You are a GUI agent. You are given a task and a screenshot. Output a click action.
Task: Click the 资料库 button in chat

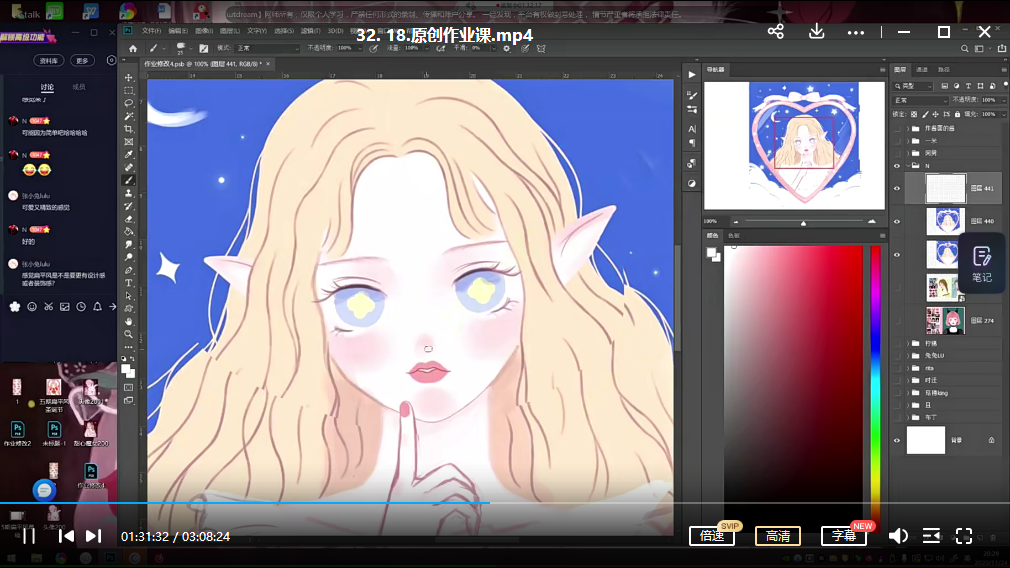(x=48, y=61)
